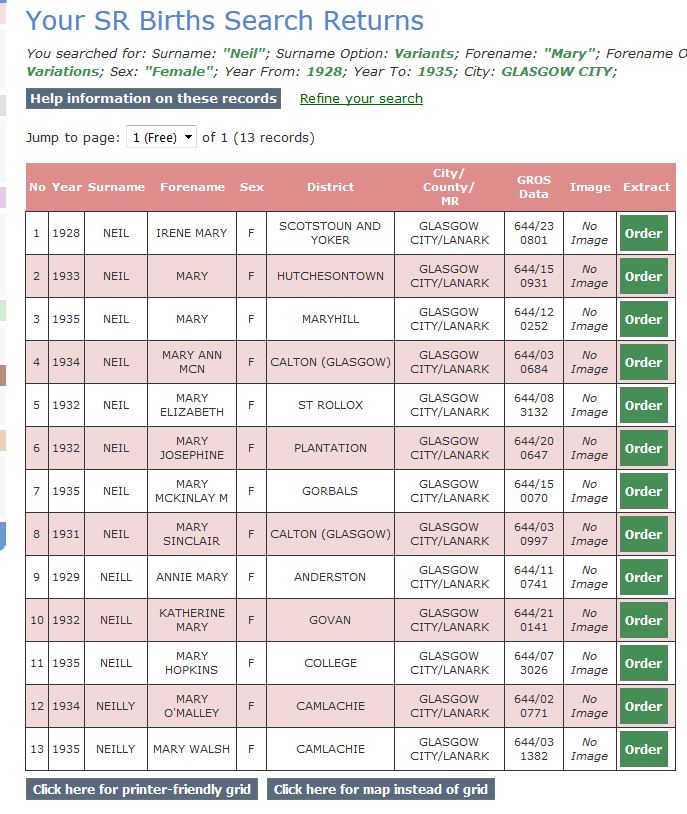Order the 1928 Irene Mary Neil record
This screenshot has height=814, width=687.
pyautogui.click(x=643, y=233)
